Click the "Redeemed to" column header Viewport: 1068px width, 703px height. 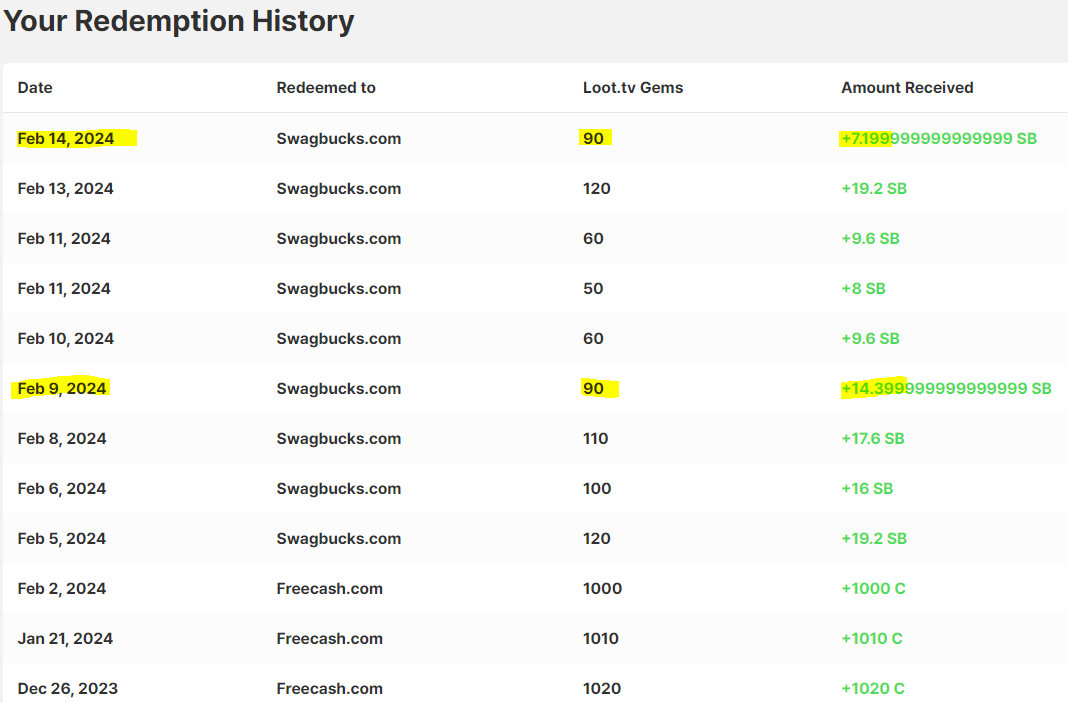pyautogui.click(x=326, y=88)
